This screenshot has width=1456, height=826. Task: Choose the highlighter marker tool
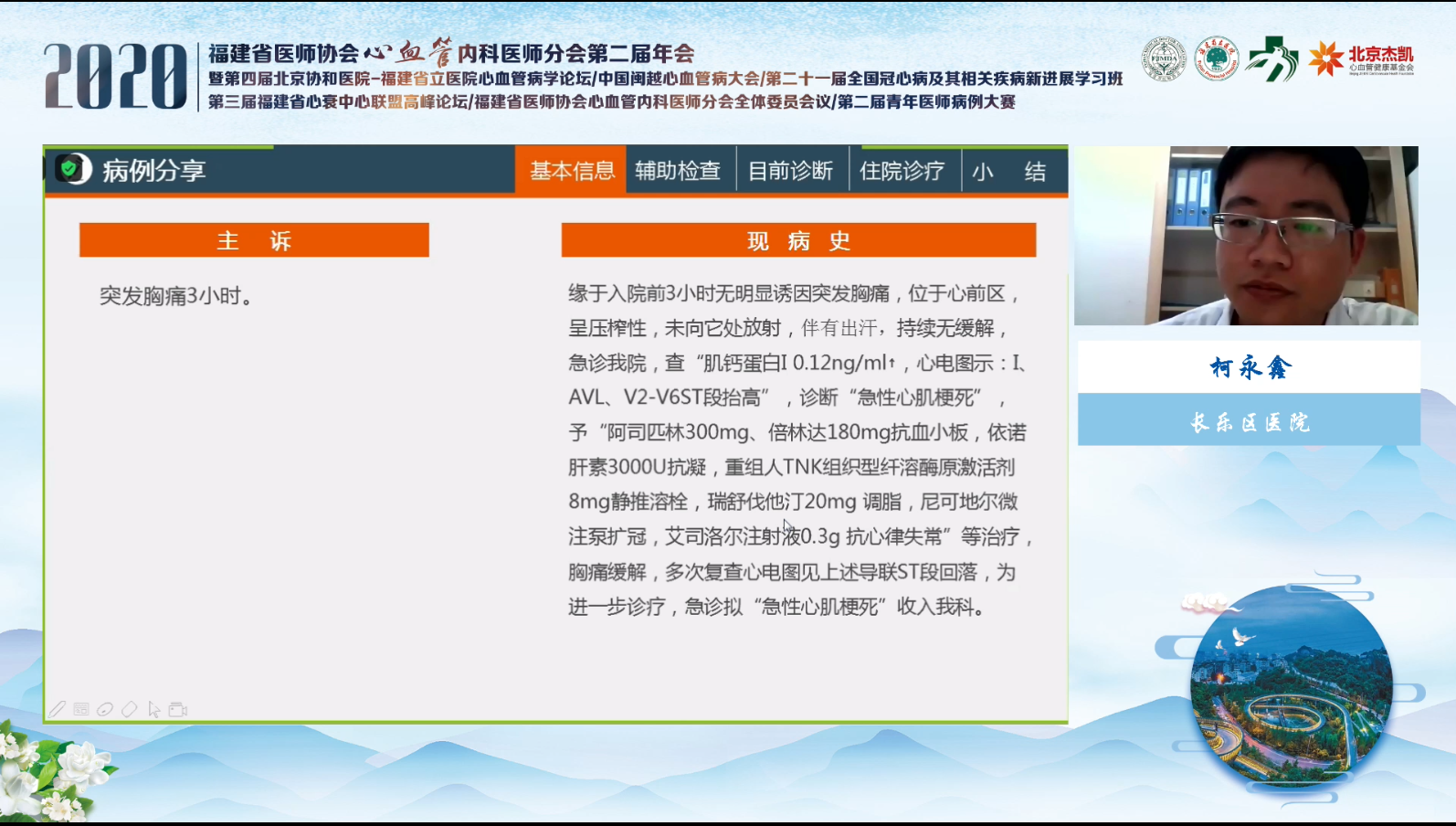[x=105, y=709]
